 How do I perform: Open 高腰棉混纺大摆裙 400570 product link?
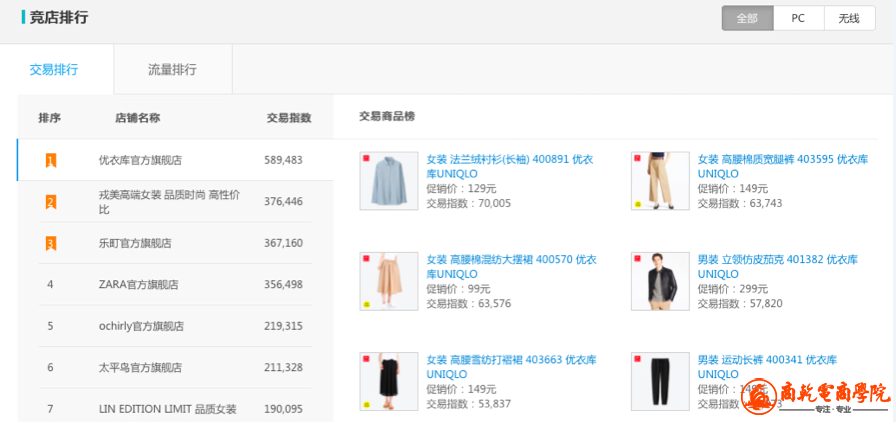tap(511, 266)
